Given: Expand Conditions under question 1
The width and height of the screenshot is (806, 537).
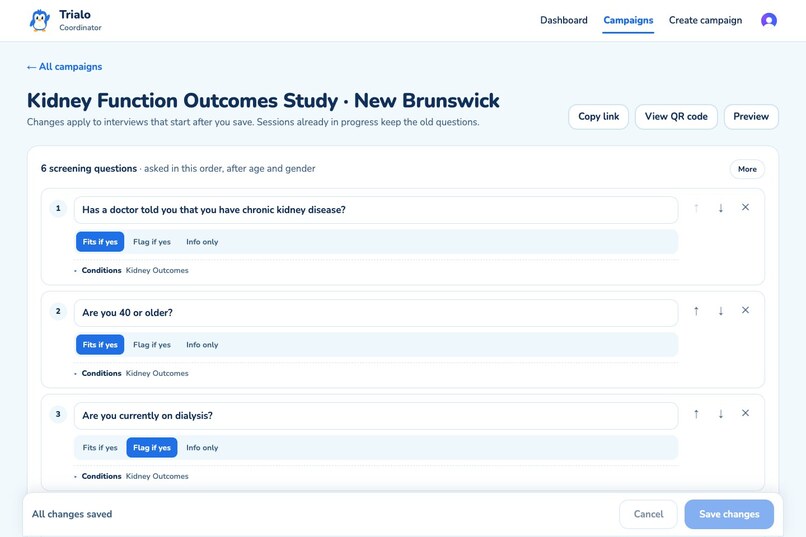Looking at the screenshot, I should 131,270.
